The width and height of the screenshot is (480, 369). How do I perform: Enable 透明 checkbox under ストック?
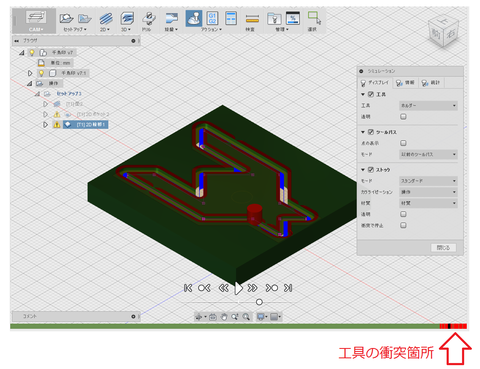(403, 214)
